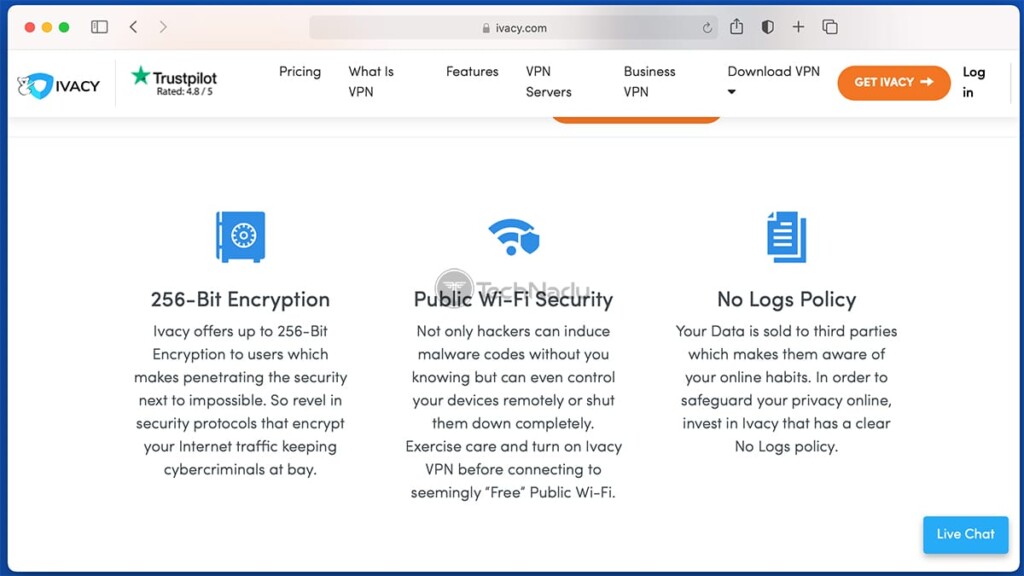Screen dimensions: 1024x576
Task: Click the lock icon before ivacy.com
Action: (x=486, y=28)
